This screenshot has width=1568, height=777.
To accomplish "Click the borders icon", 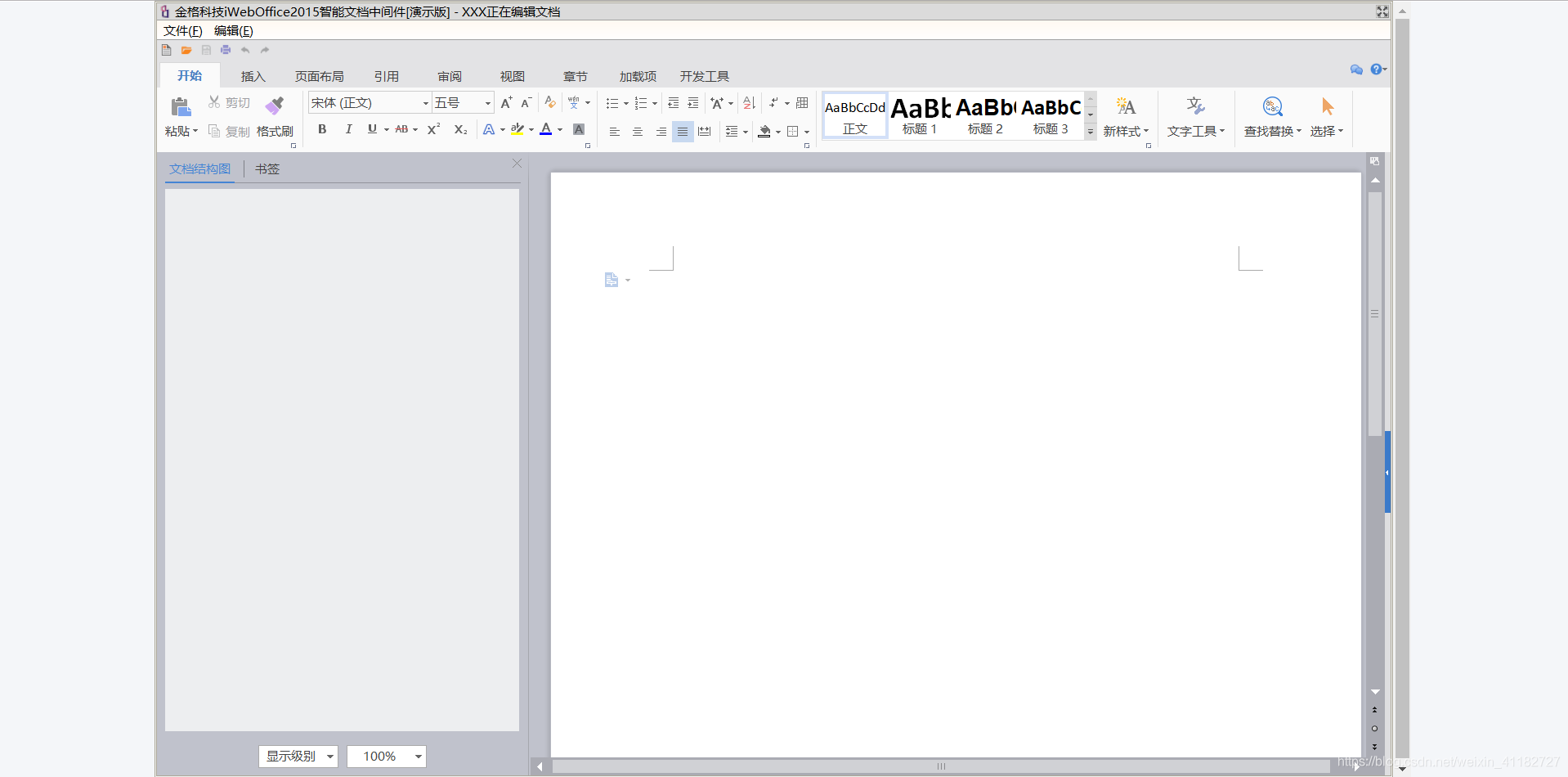I will [792, 132].
